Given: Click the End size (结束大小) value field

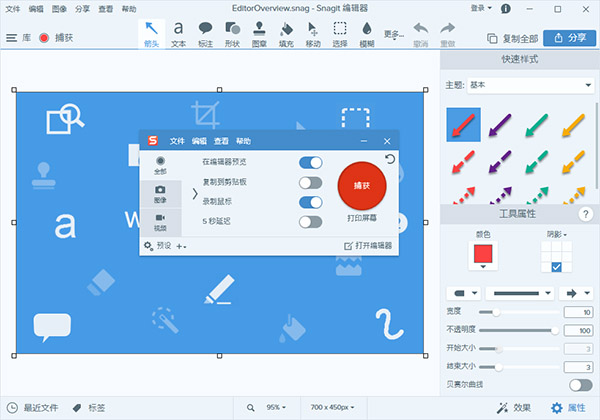Looking at the screenshot, I should click(578, 367).
